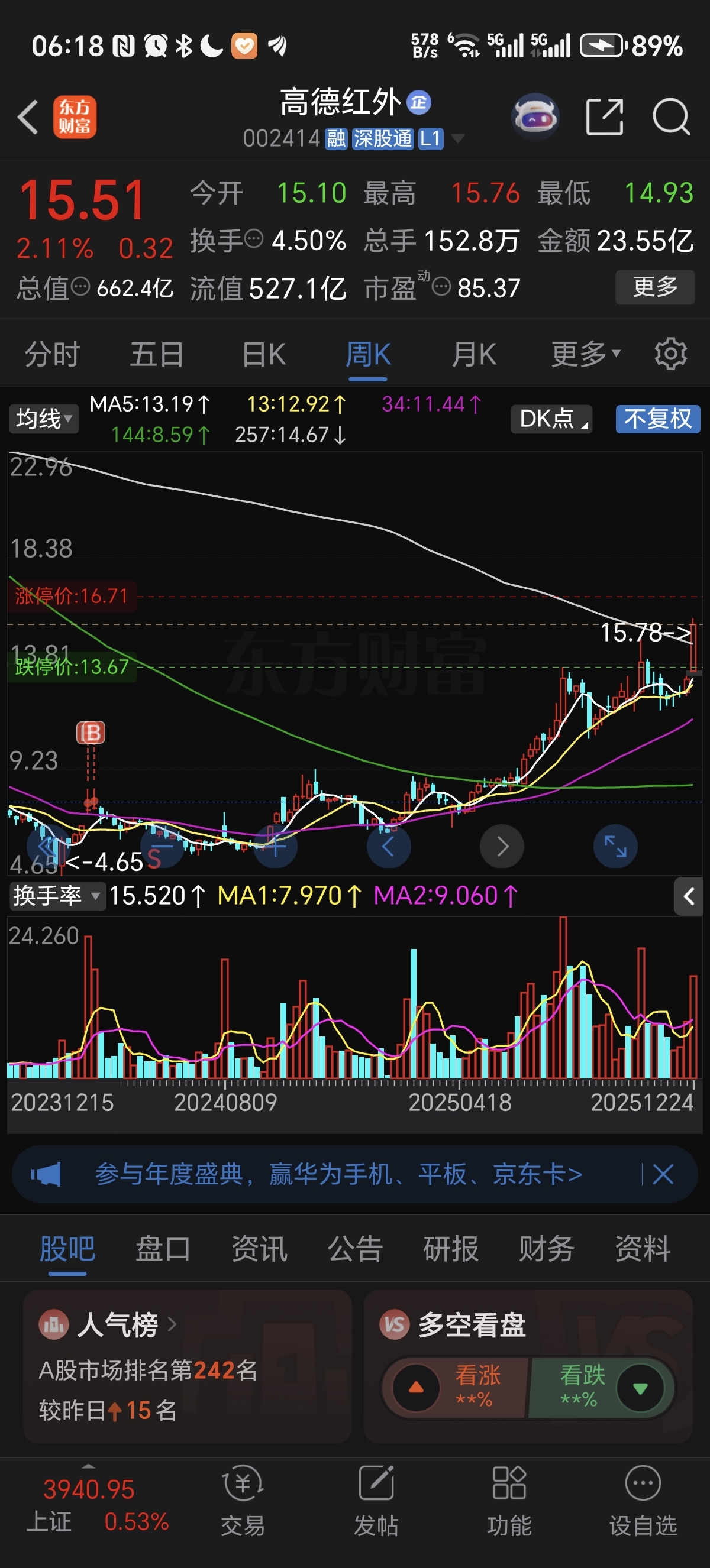Switch to 日K chart tab
Image resolution: width=710 pixels, height=1568 pixels.
pos(264,354)
